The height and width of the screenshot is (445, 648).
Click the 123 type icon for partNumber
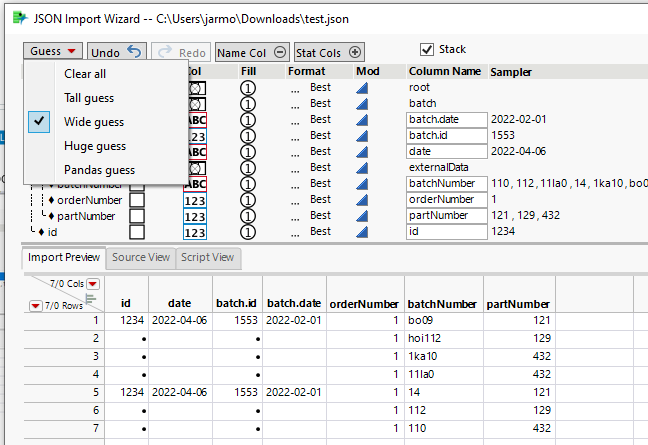[x=195, y=217]
